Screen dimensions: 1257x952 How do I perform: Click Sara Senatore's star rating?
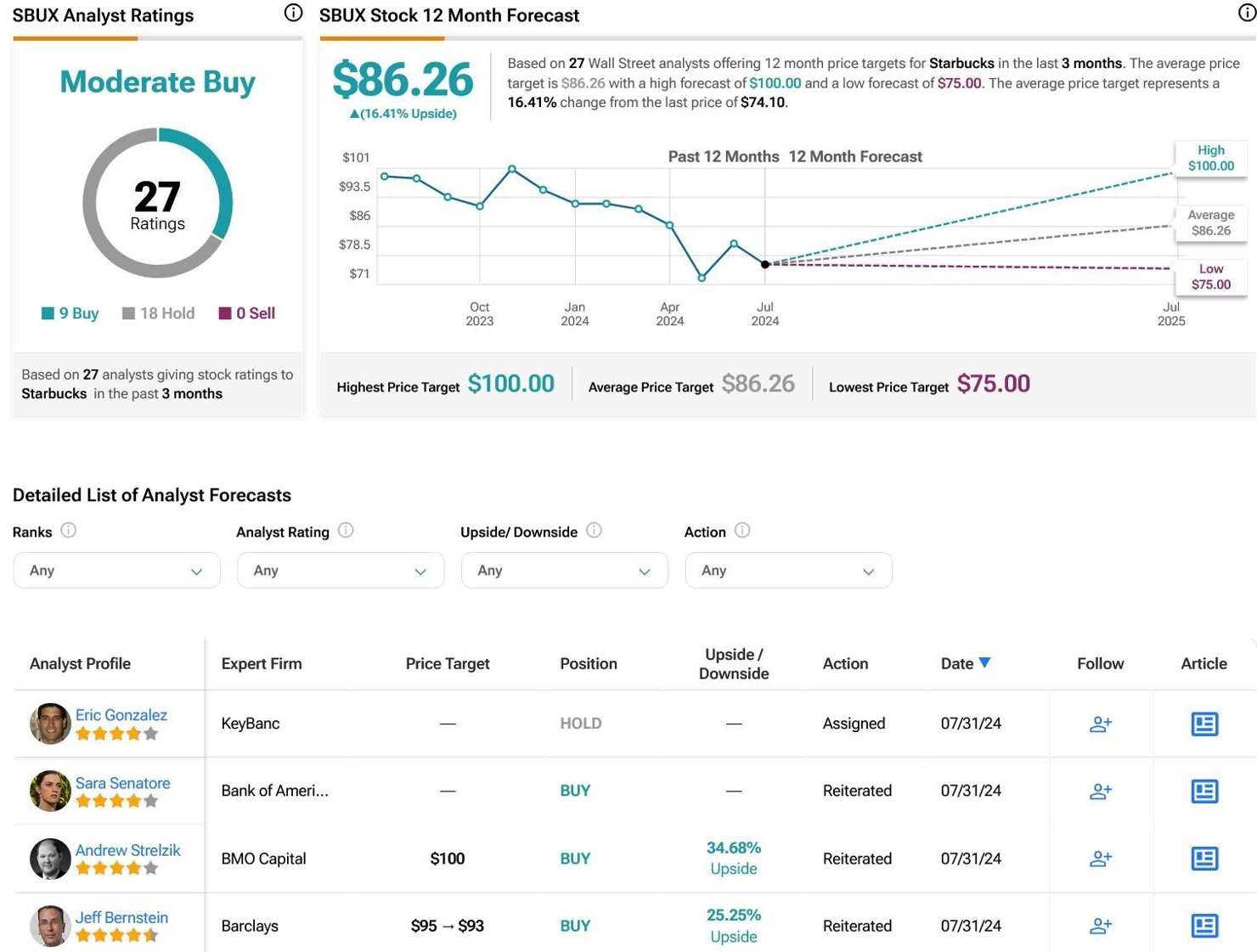click(117, 801)
